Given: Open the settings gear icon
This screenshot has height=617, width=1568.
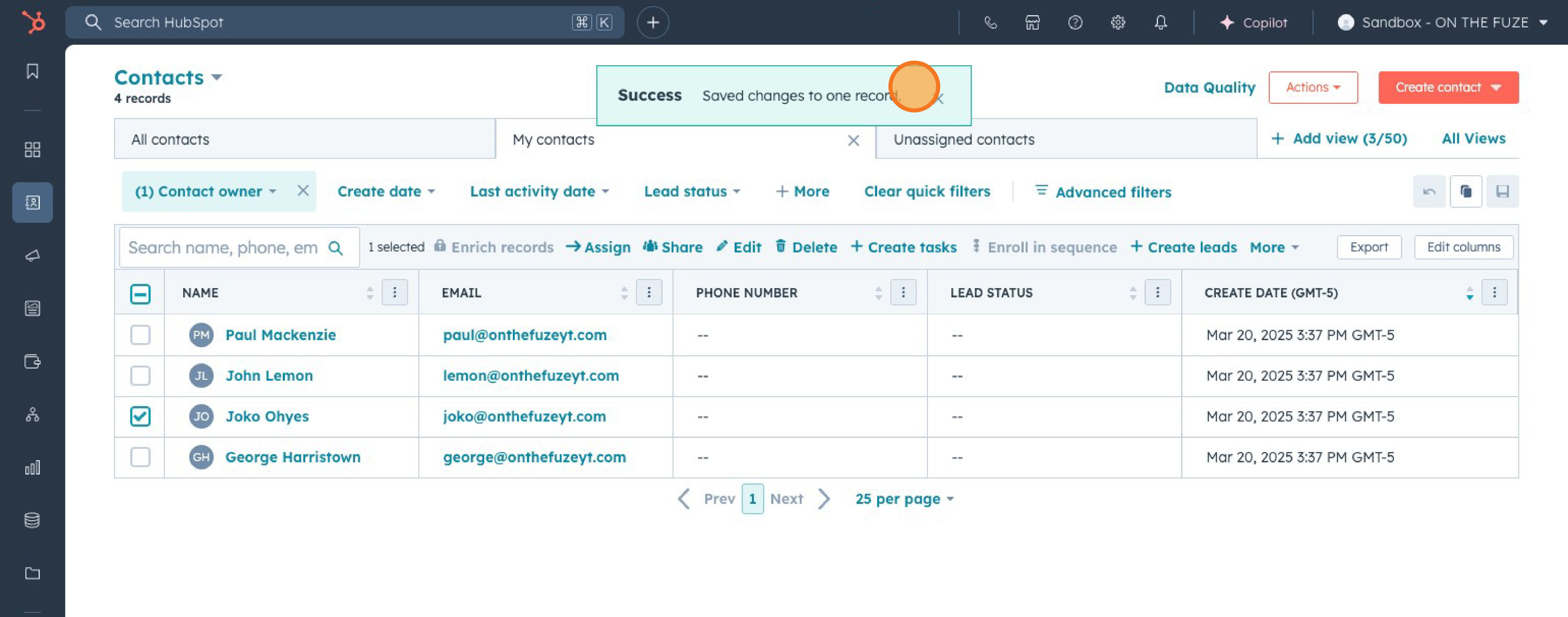Looking at the screenshot, I should tap(1117, 22).
